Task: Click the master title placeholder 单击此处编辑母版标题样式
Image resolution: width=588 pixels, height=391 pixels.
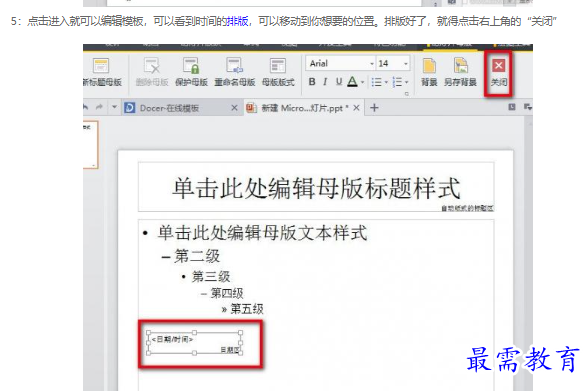Action: pos(316,187)
